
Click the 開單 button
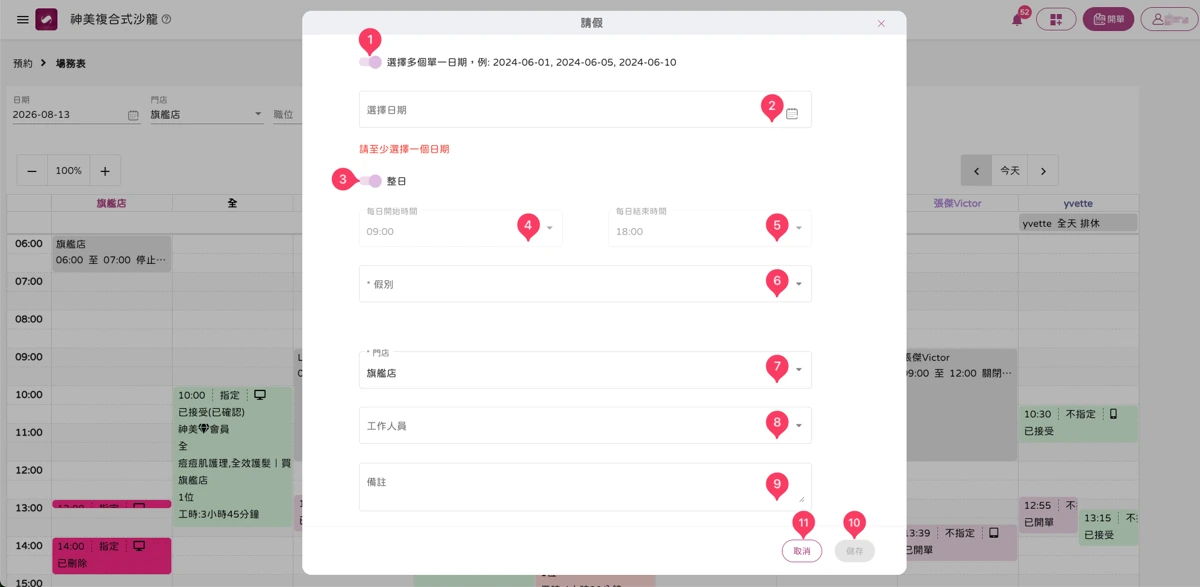[x=1108, y=19]
